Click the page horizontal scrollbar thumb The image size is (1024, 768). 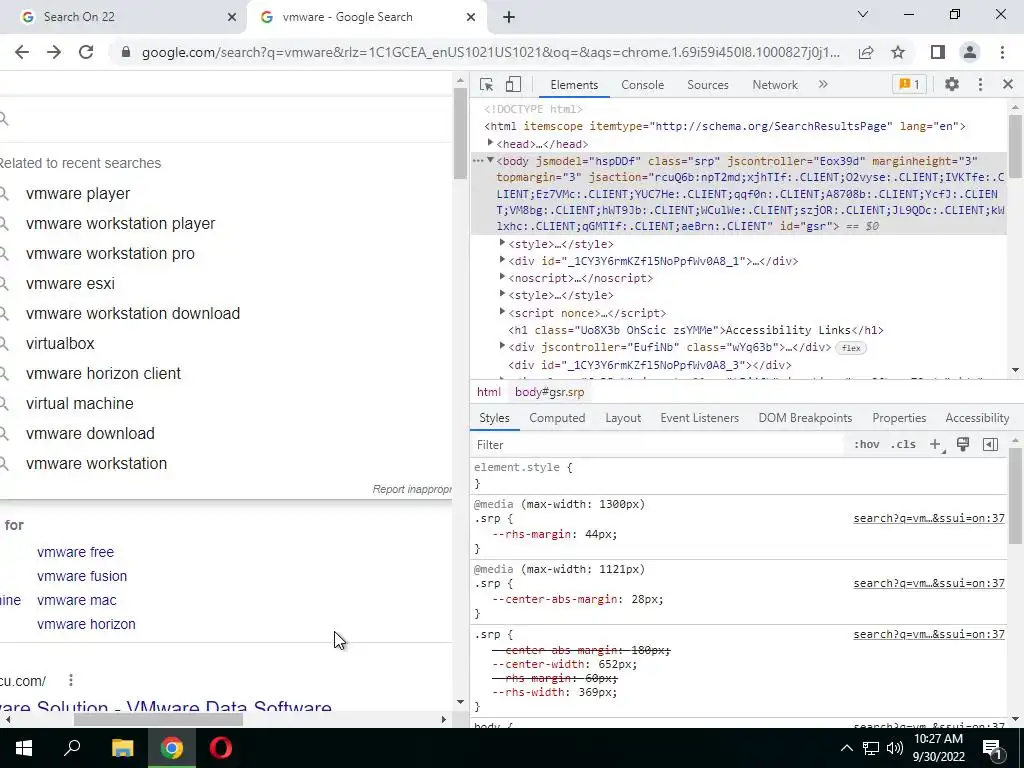tap(158, 720)
